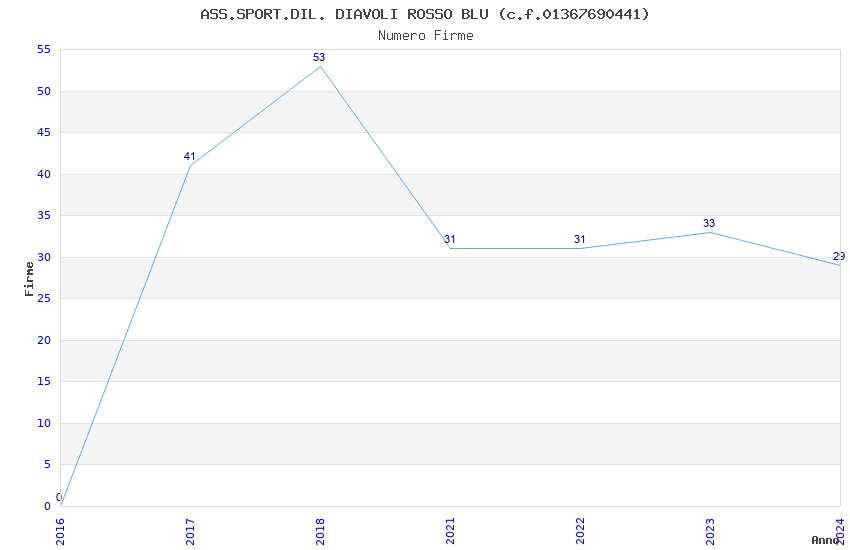Click the x-axis year 2018
The image size is (850, 550).
coord(320,532)
